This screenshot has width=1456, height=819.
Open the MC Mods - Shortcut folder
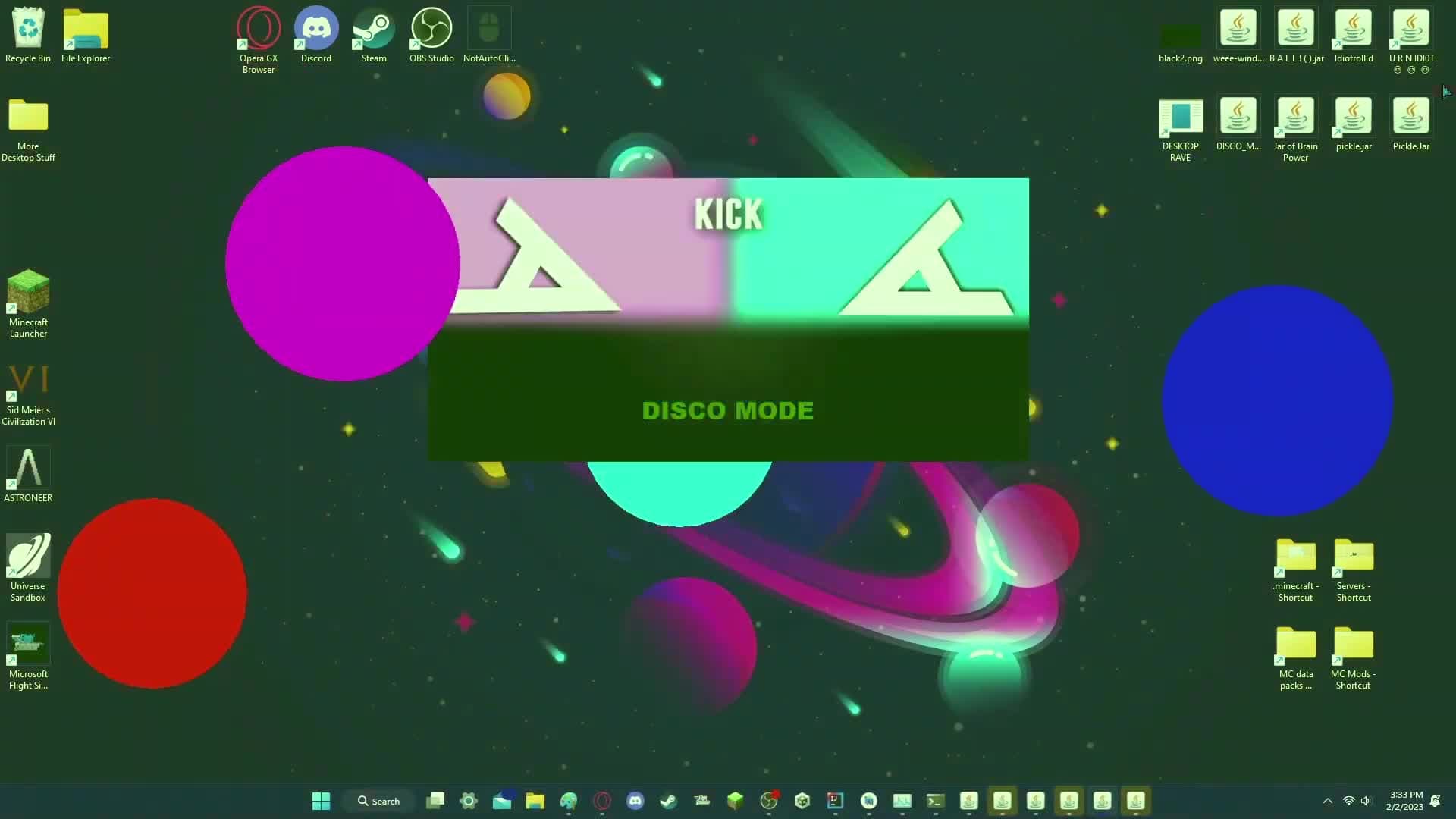1354,657
